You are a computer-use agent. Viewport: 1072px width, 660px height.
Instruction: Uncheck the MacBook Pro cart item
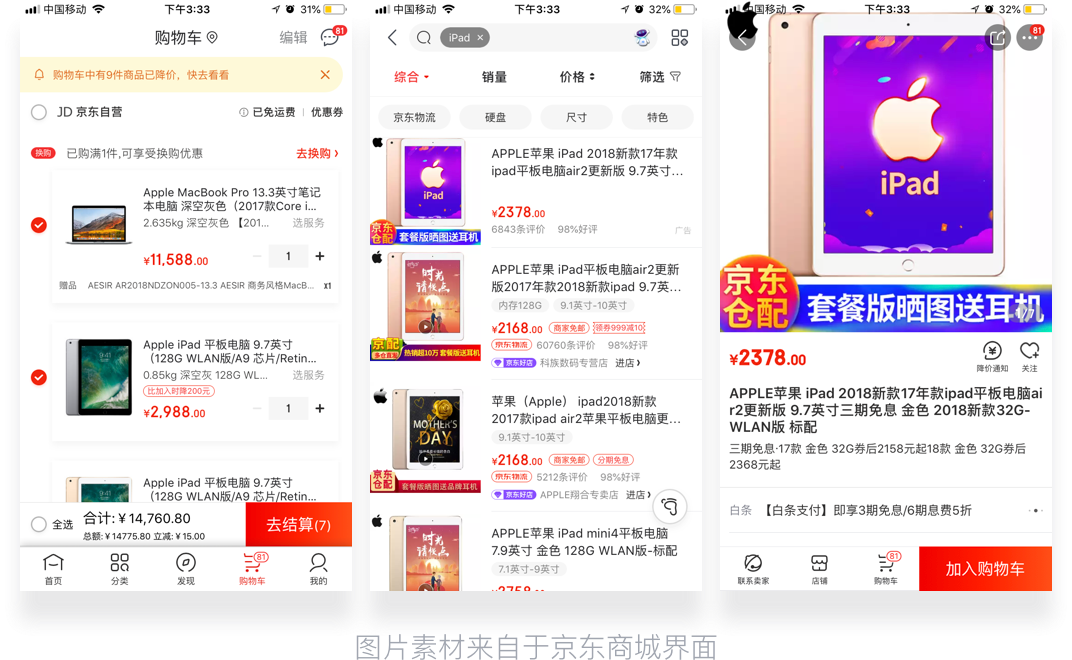click(x=39, y=225)
